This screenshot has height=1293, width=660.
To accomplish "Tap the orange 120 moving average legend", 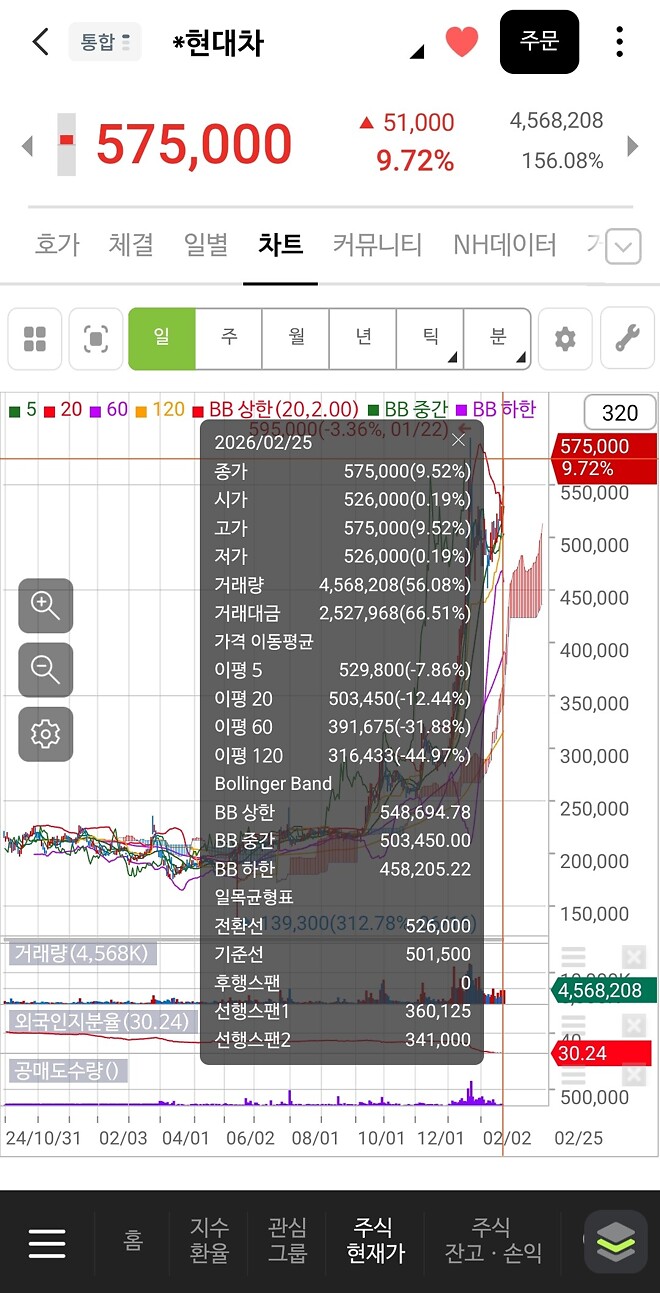I will (160, 409).
